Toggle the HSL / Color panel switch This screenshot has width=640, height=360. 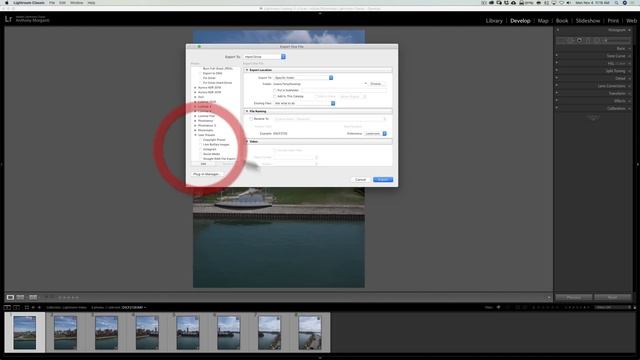coord(557,63)
